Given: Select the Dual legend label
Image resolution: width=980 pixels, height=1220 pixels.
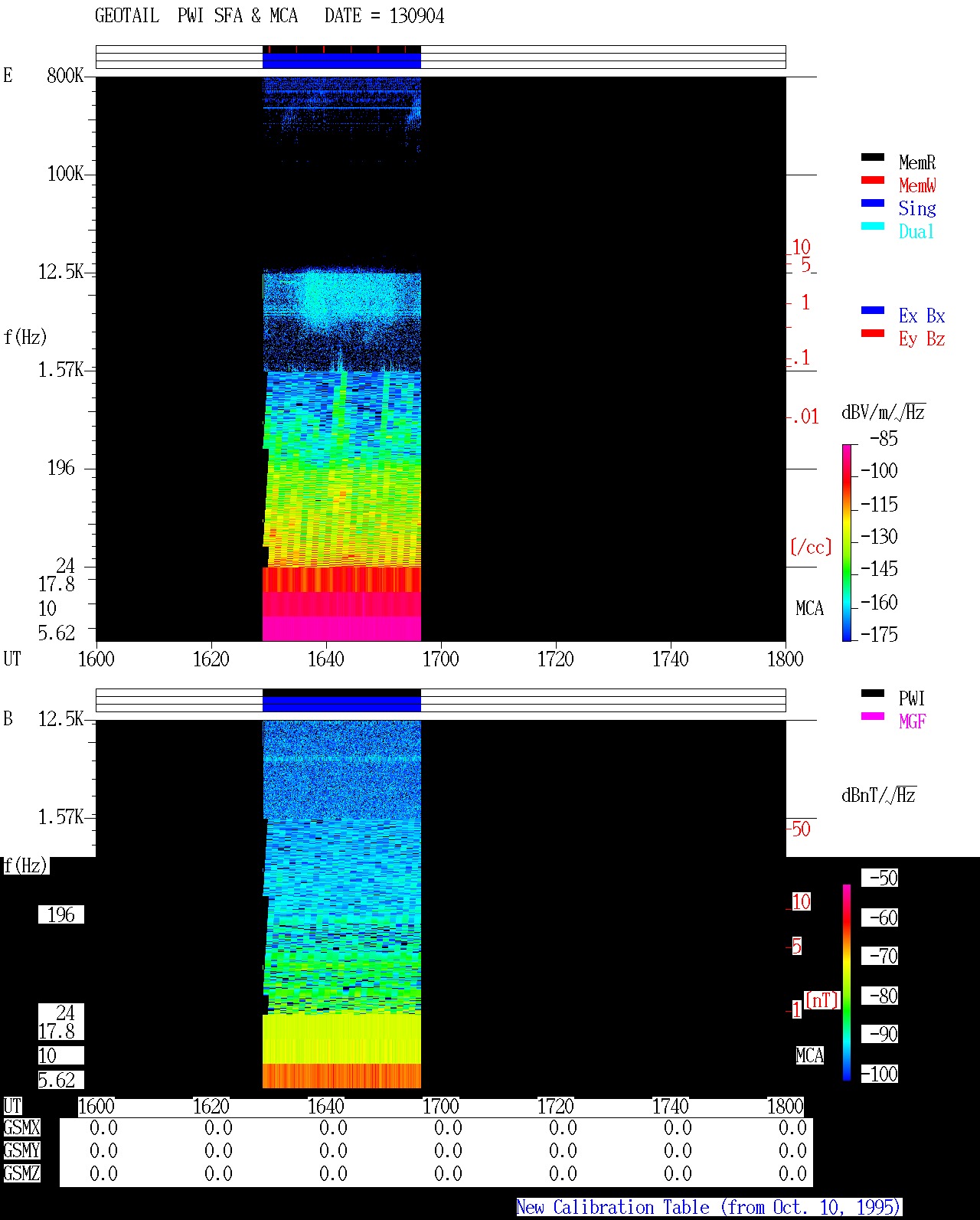Looking at the screenshot, I should (x=916, y=231).
